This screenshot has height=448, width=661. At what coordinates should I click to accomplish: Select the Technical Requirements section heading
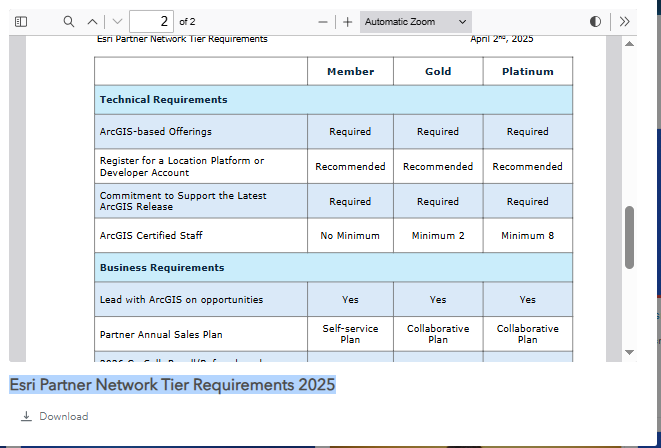pyautogui.click(x=164, y=100)
